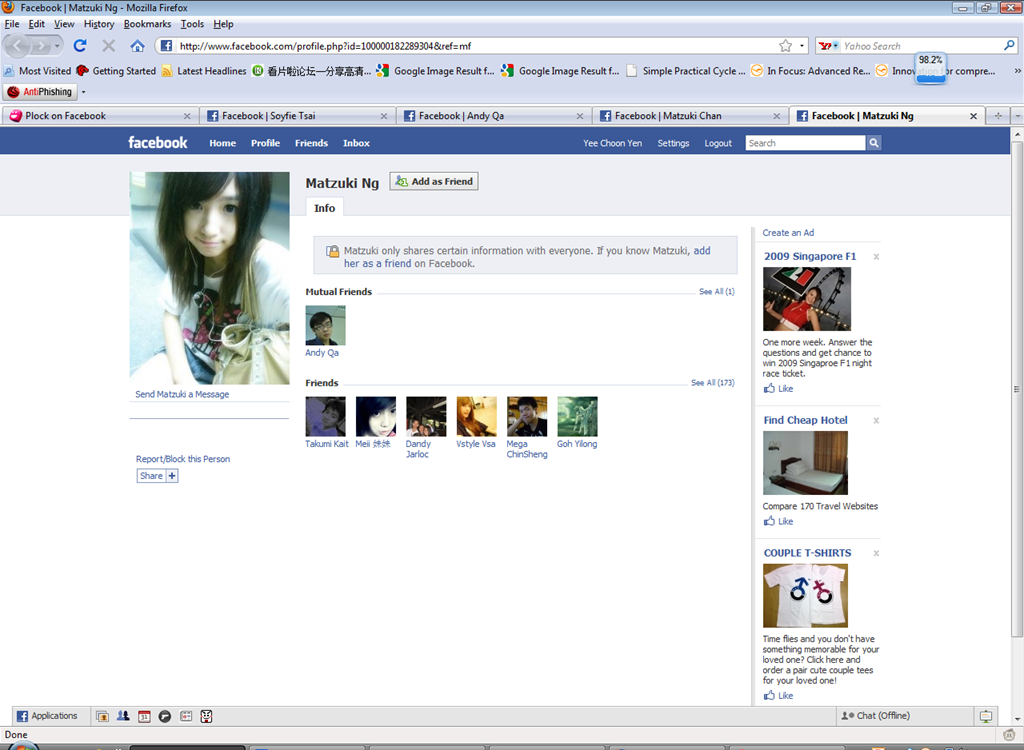Switch to Facebook | Soyfie Tsai tab
Screen dimensions: 1024x750
[297, 116]
